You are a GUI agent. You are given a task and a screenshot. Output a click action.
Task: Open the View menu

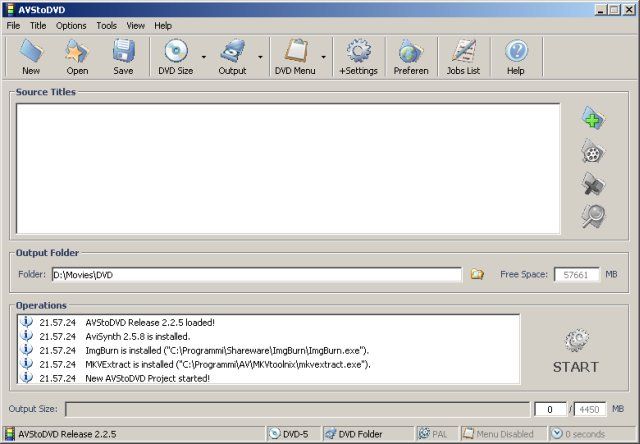136,26
